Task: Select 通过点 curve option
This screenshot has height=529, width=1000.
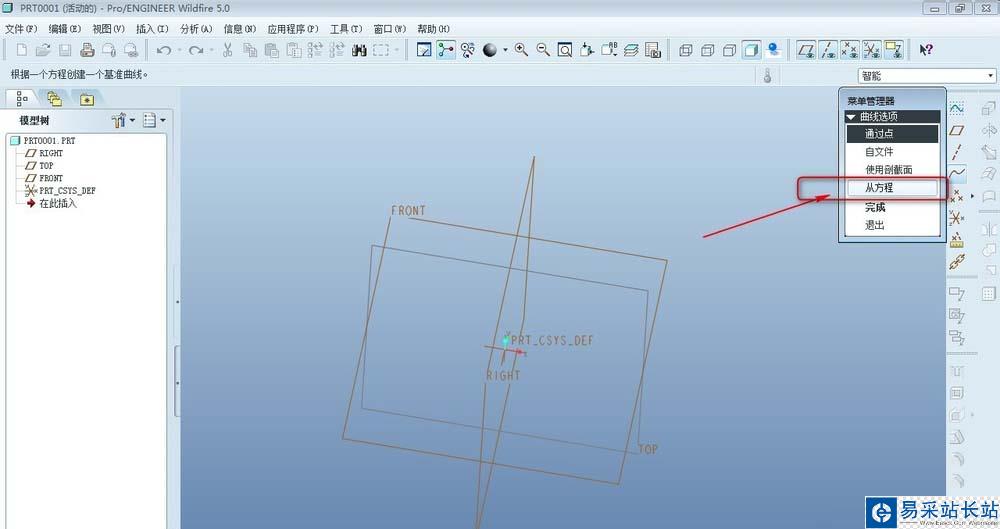Action: [892, 133]
